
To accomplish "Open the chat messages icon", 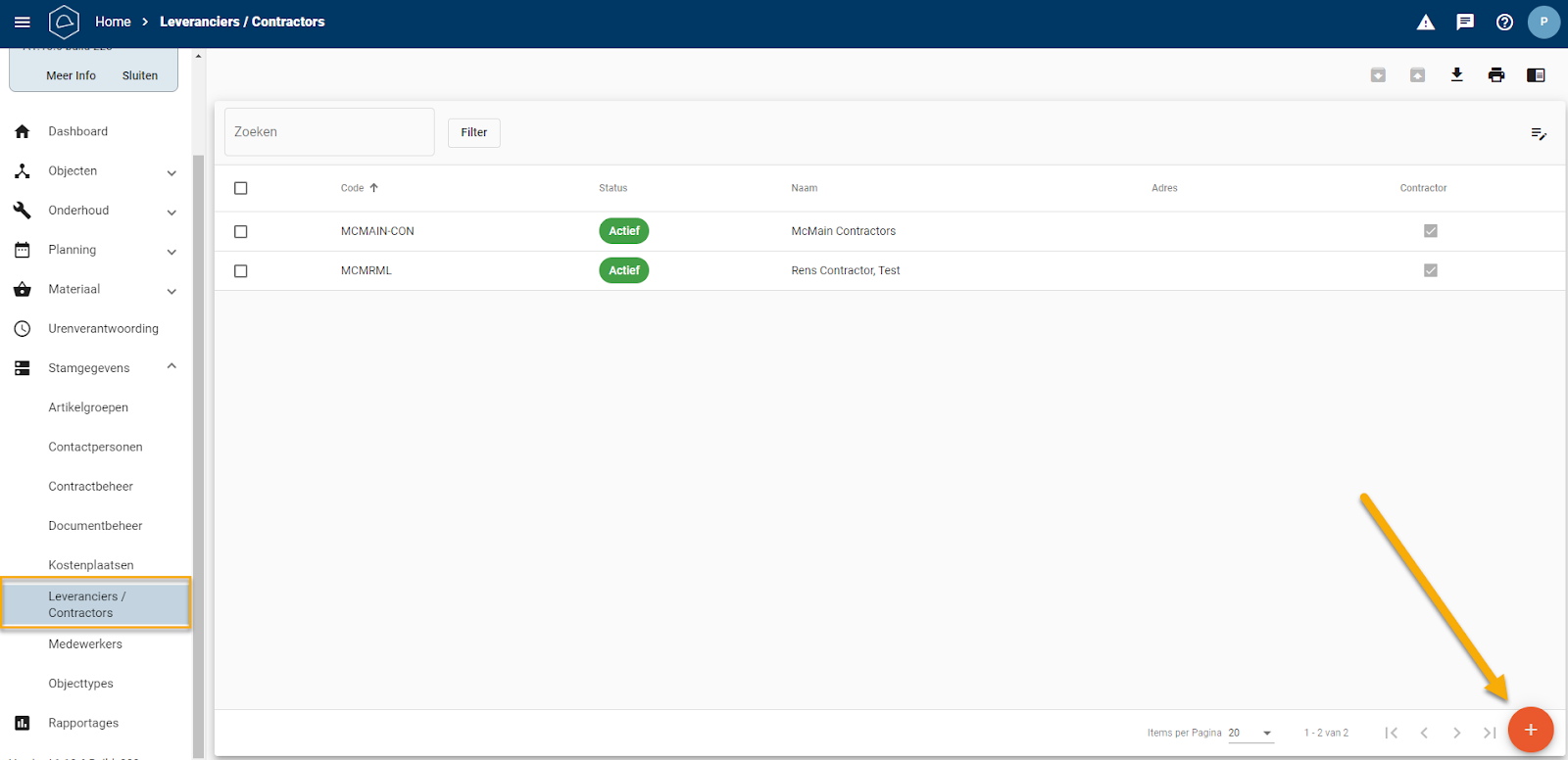I will 1465,22.
